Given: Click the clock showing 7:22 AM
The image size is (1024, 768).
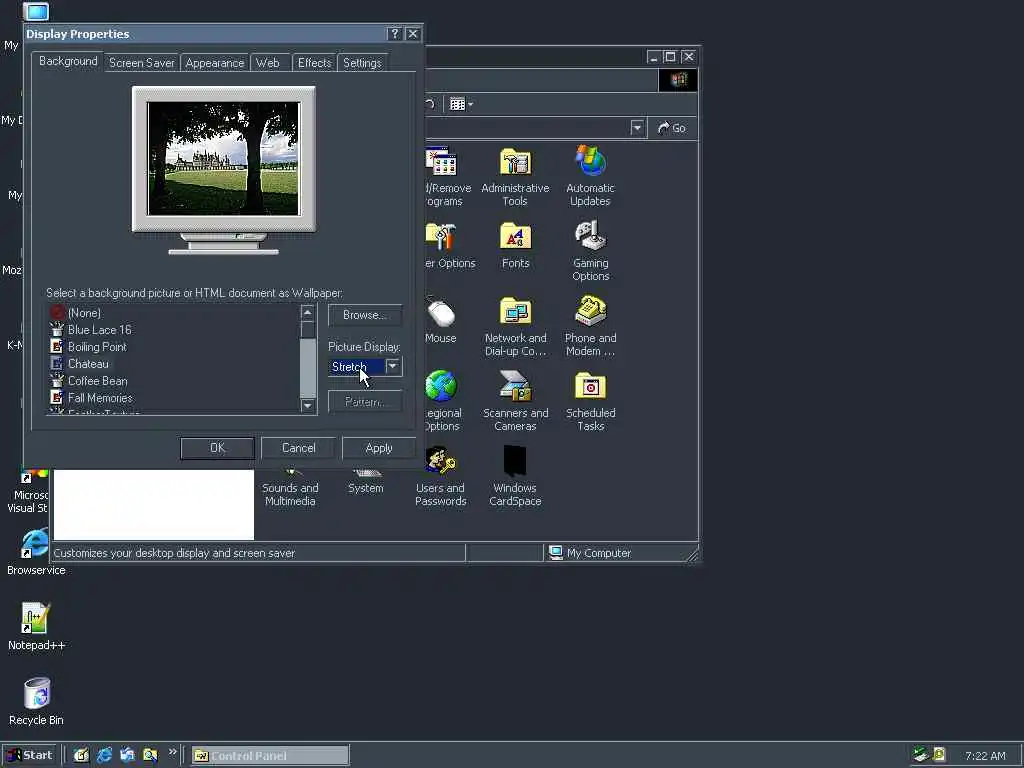Looking at the screenshot, I should click(985, 756).
